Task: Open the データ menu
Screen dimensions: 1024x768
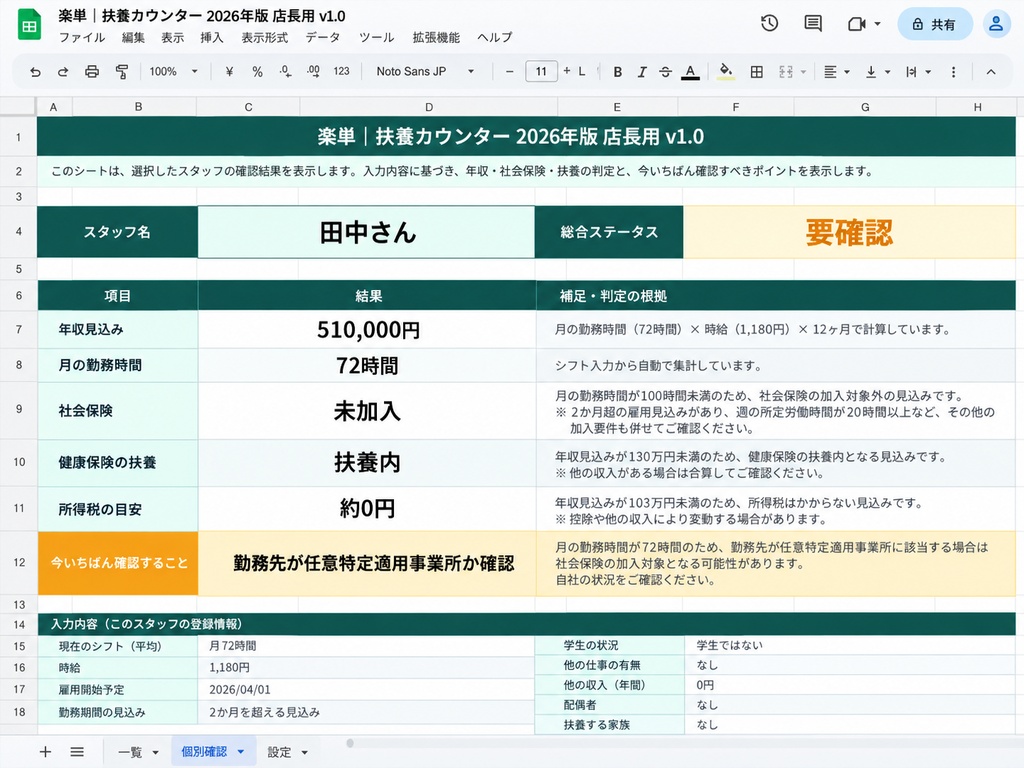Action: [x=323, y=37]
